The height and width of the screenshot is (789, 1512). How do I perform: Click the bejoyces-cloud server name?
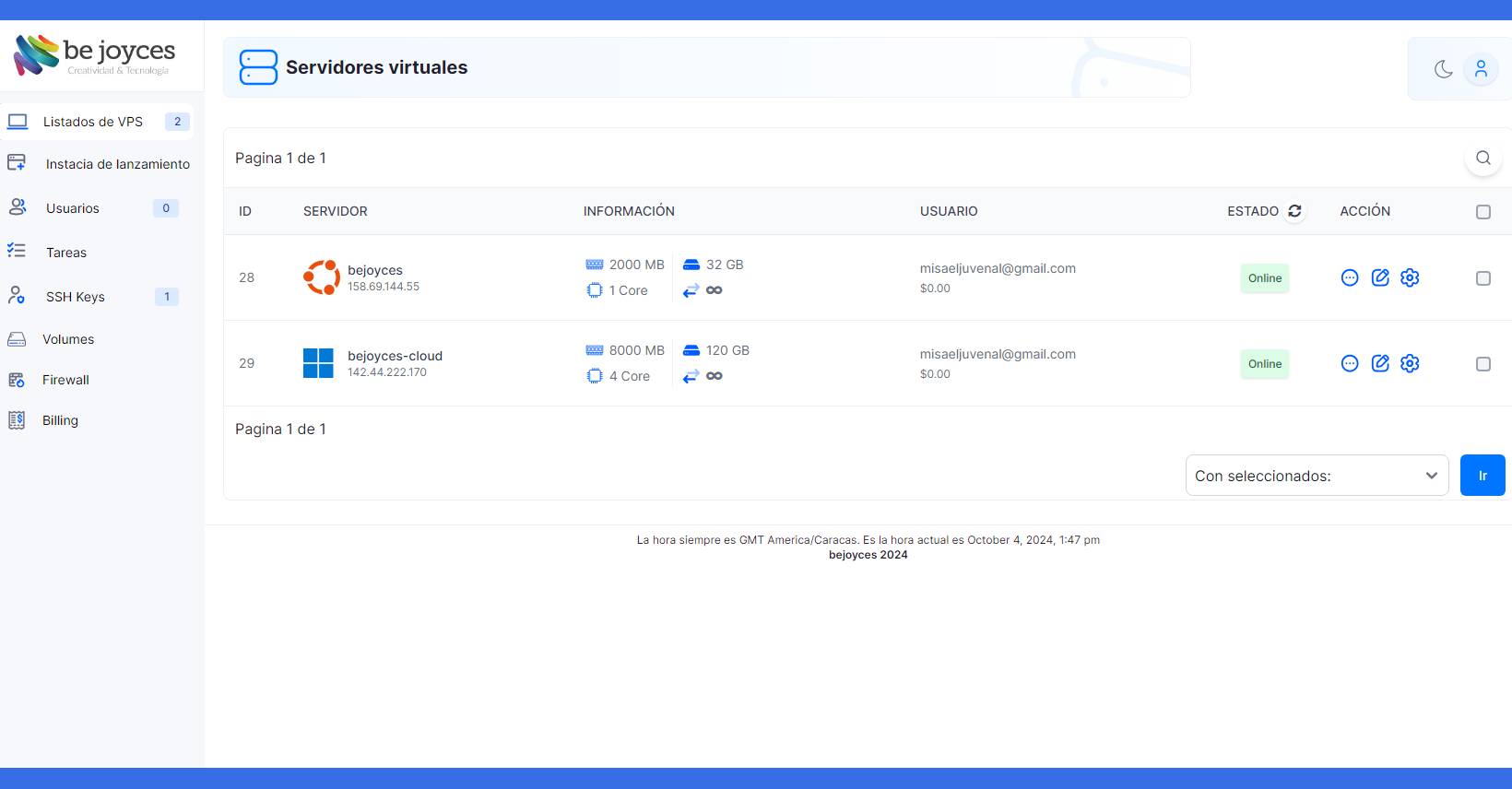pyautogui.click(x=395, y=356)
